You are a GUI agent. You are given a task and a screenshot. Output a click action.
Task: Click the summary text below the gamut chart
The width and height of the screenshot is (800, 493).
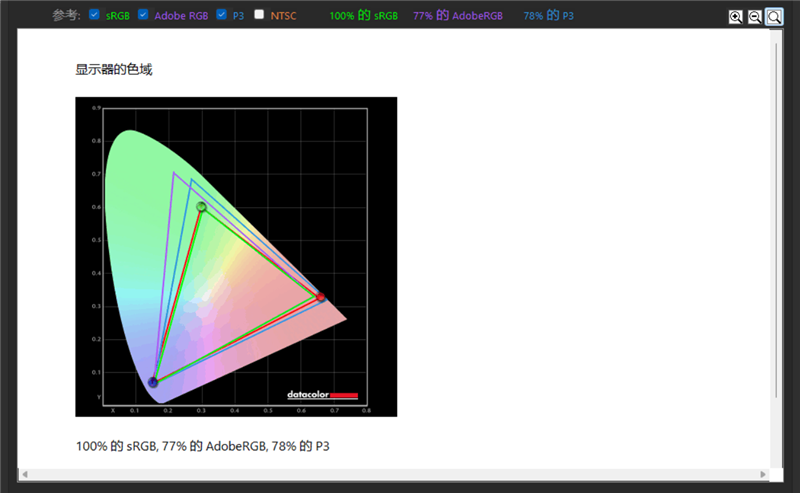(203, 446)
